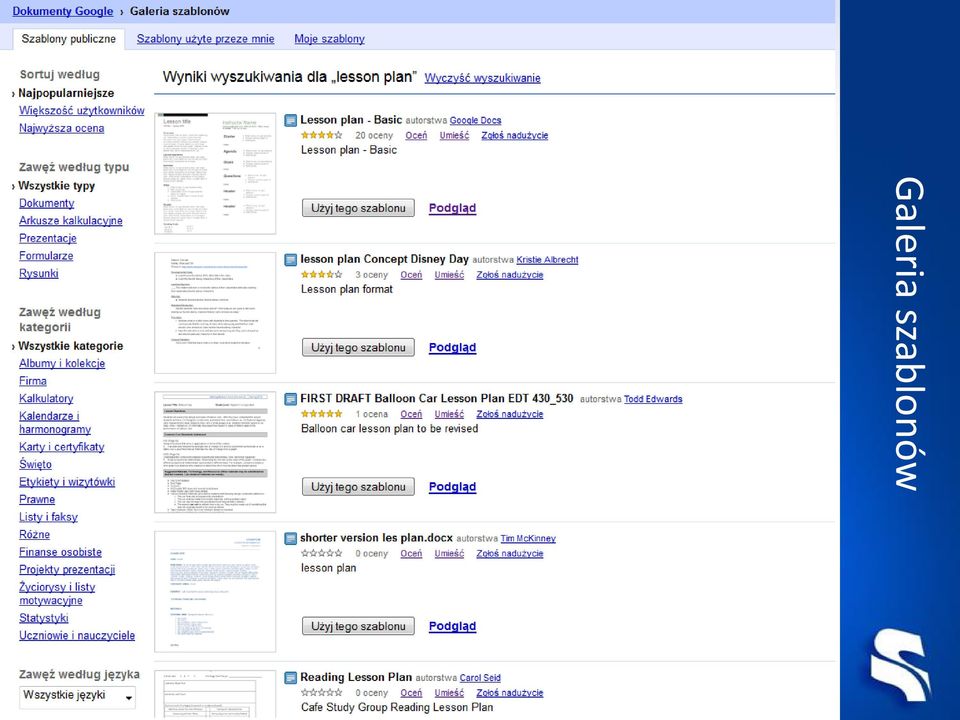
Task: Click document icon beside shorter version les plan.docx
Action: click(291, 538)
